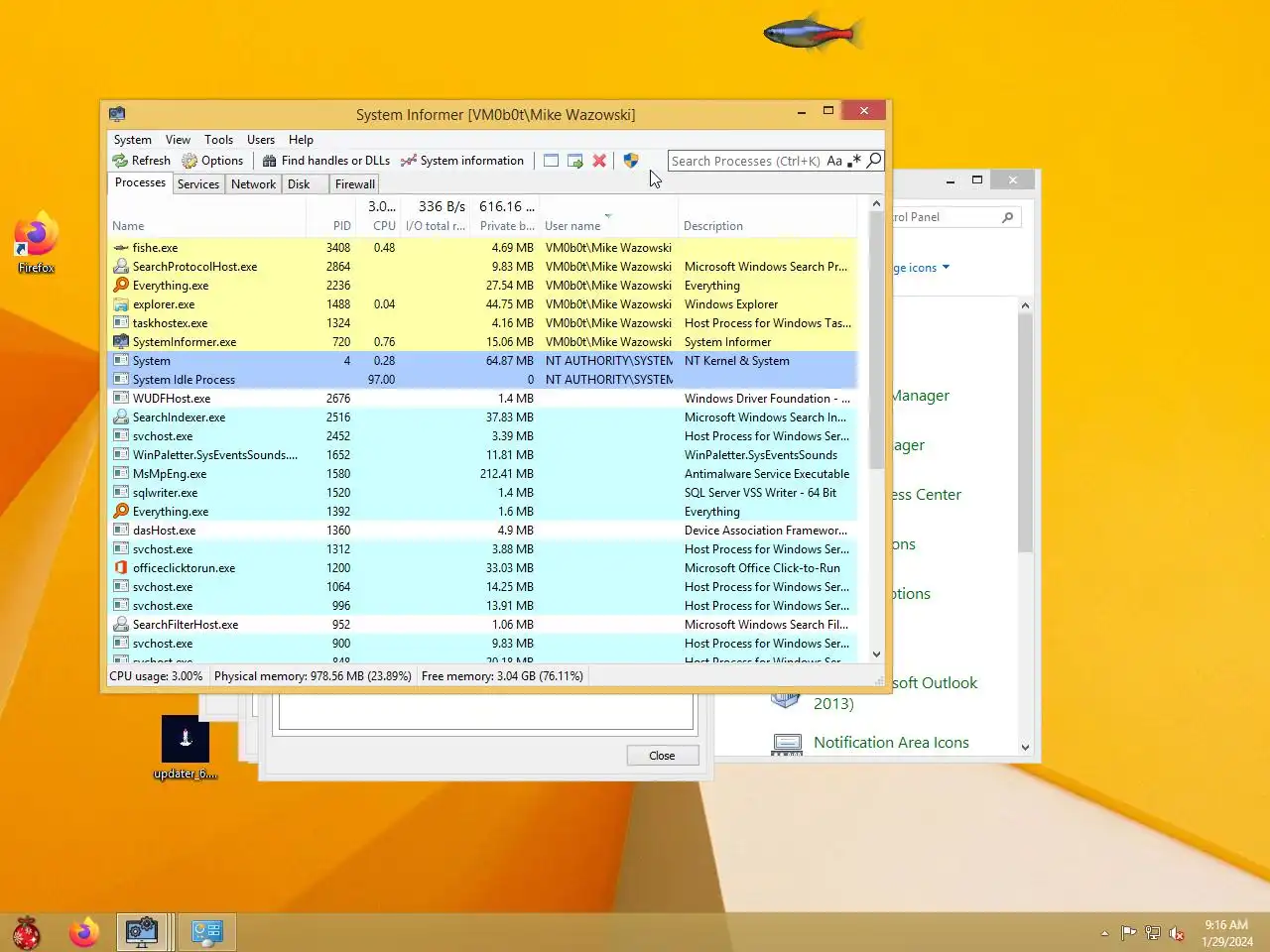Open System information graph window
Image resolution: width=1270 pixels, height=952 pixels.
pyautogui.click(x=462, y=161)
